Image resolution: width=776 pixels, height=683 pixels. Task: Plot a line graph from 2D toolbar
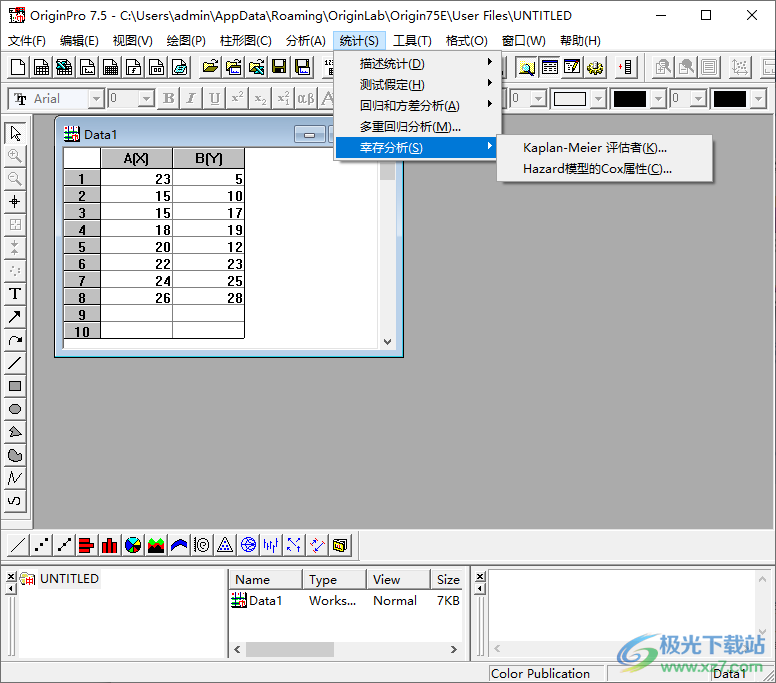[x=18, y=545]
